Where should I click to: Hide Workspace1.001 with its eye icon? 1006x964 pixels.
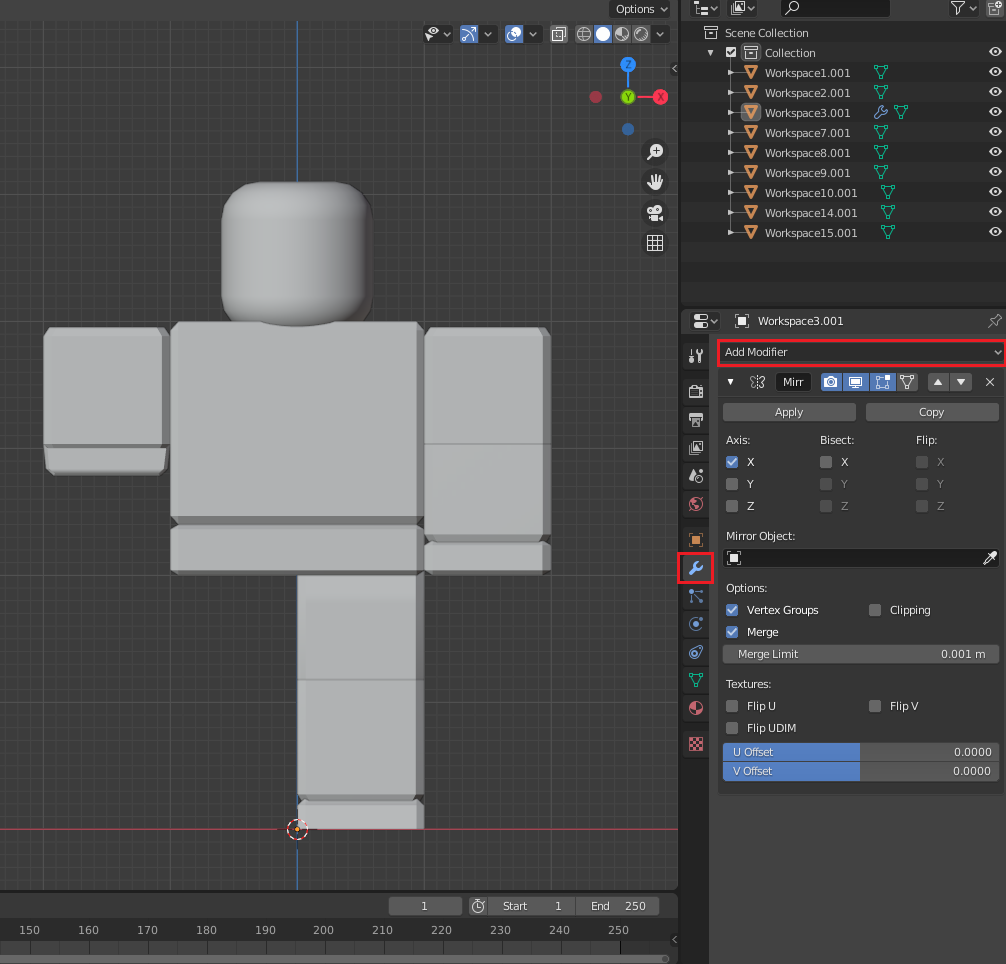tap(994, 72)
